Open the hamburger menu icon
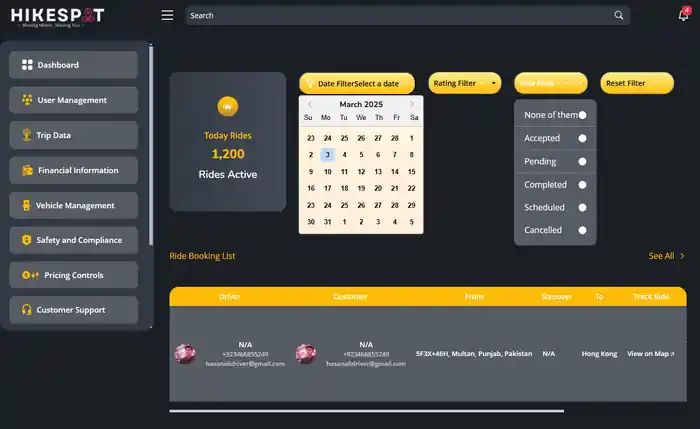Screen dimensions: 700x429 [167, 15]
